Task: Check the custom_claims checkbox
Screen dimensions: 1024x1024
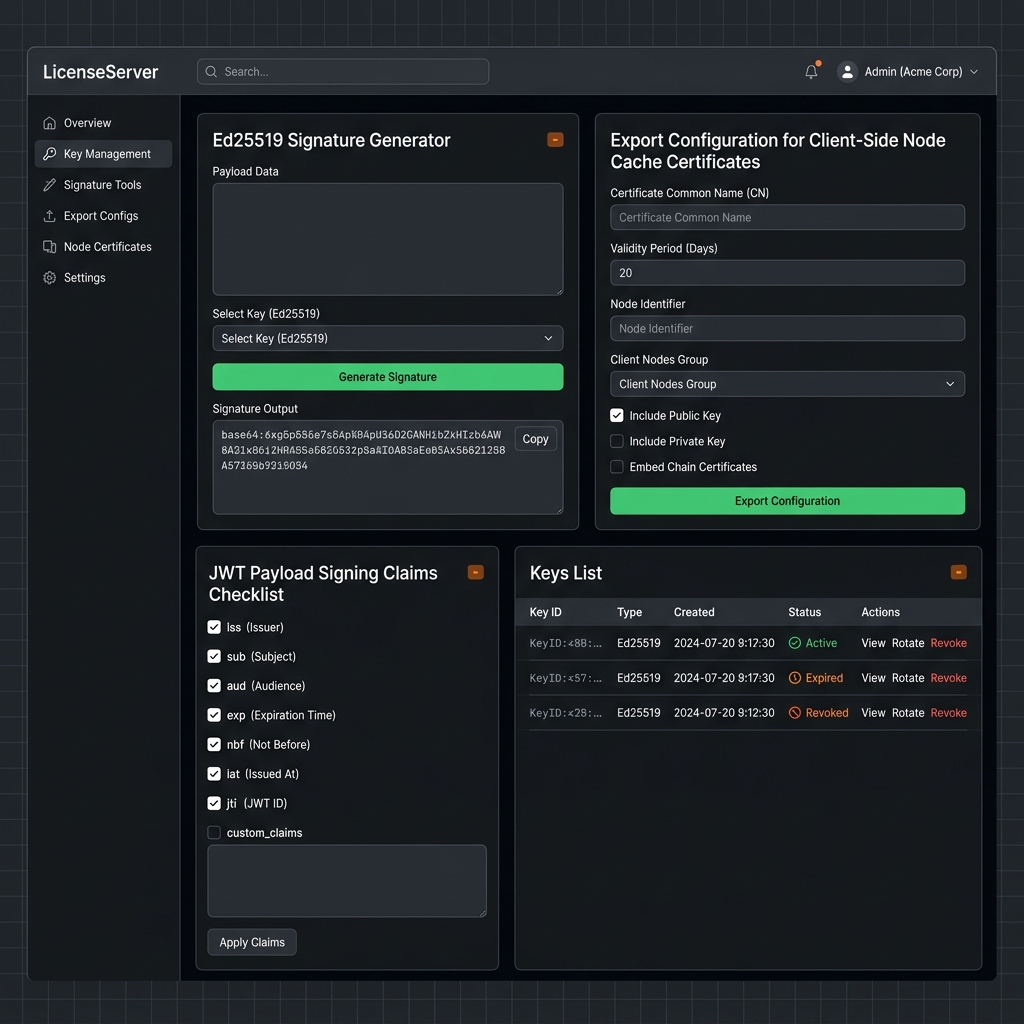Action: coord(214,833)
